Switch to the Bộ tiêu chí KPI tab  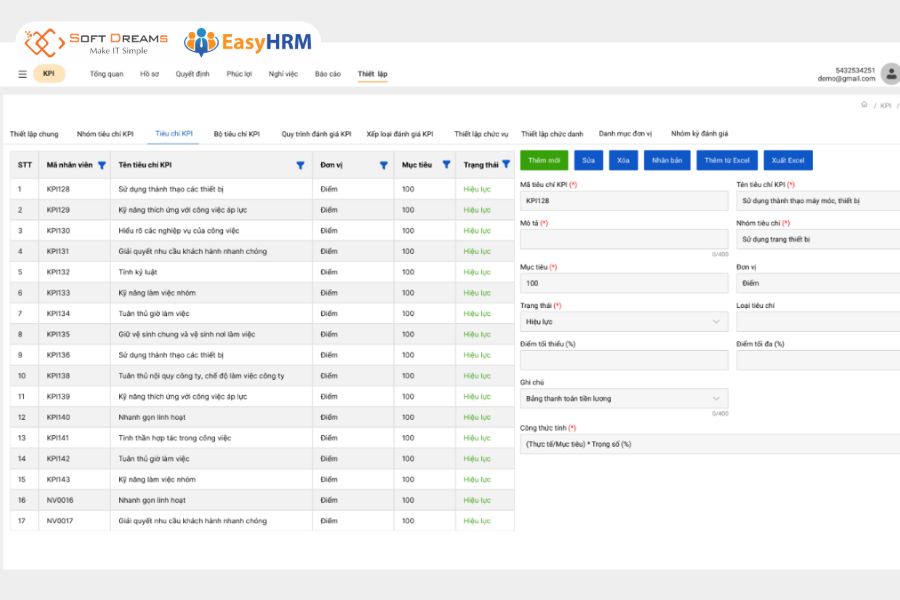point(236,134)
